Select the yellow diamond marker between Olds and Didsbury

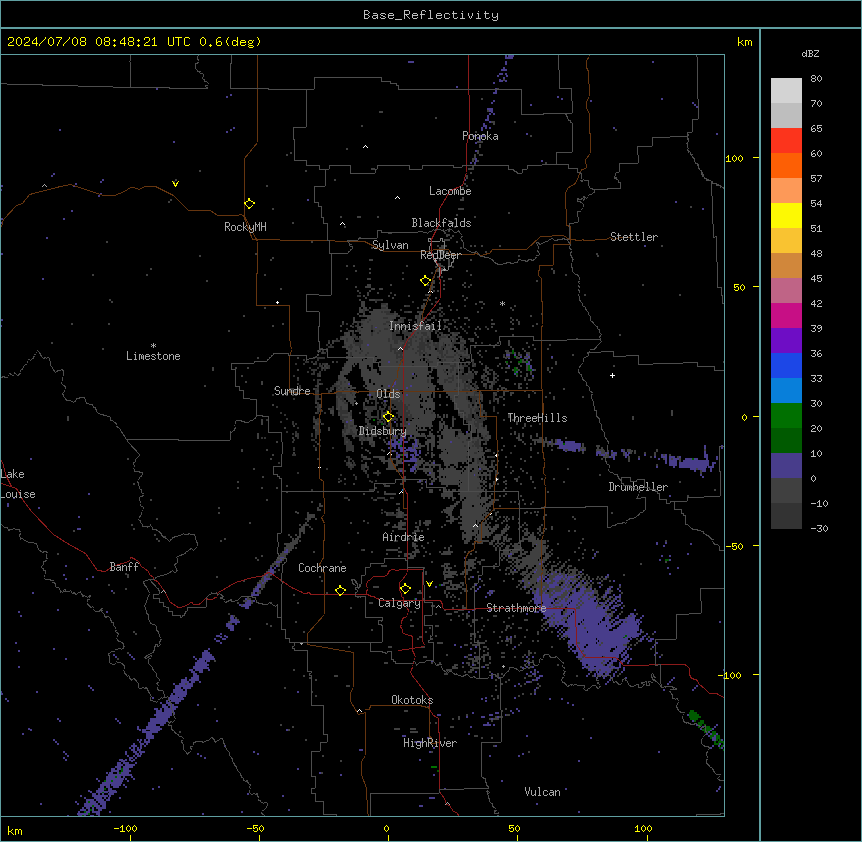click(388, 416)
